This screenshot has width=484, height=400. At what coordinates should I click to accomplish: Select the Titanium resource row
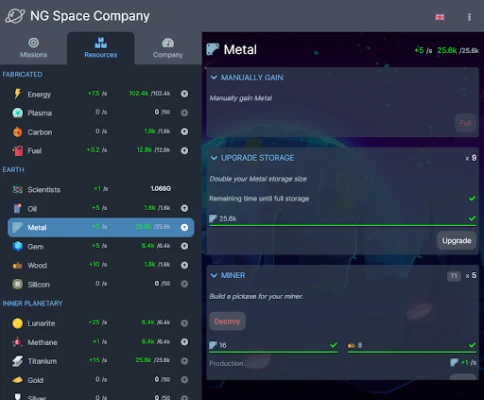tap(101, 361)
